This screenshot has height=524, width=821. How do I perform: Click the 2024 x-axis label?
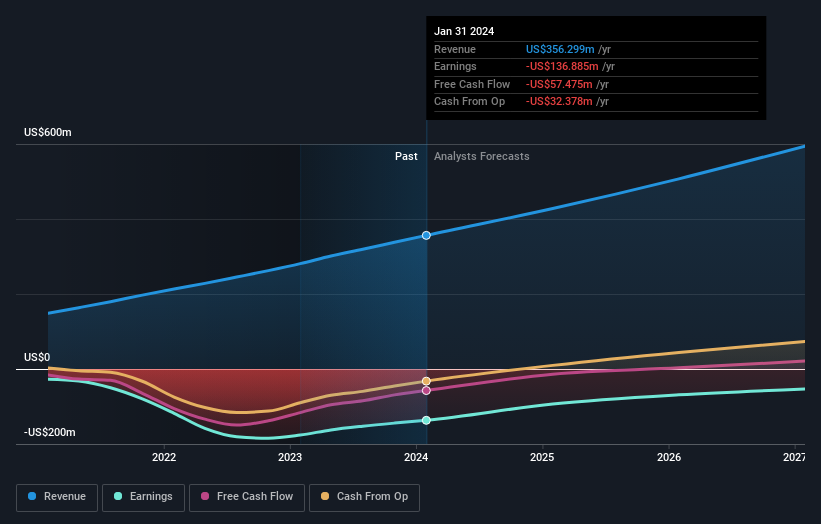pyautogui.click(x=416, y=458)
